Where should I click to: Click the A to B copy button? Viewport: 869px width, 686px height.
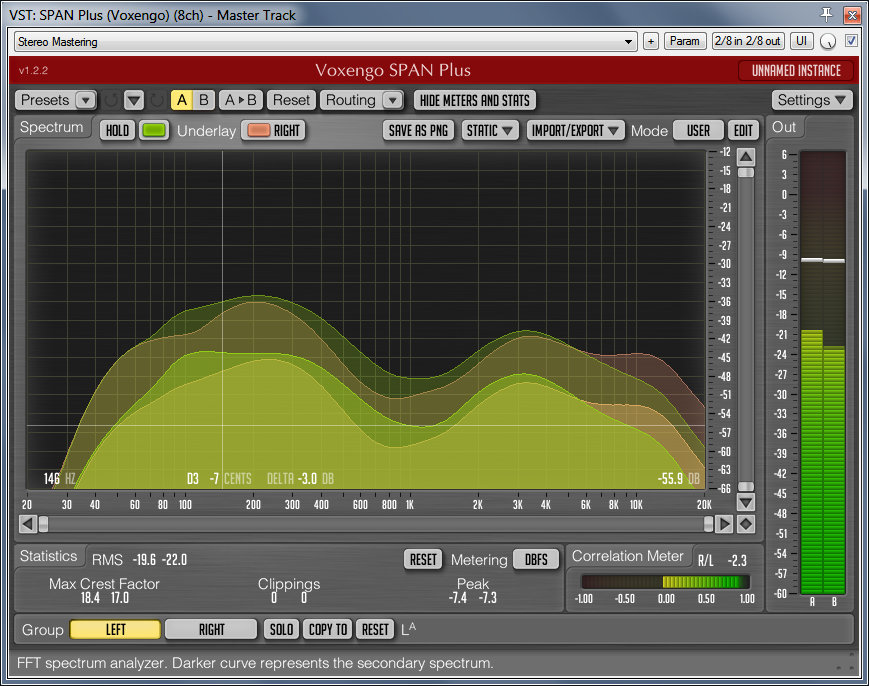241,100
